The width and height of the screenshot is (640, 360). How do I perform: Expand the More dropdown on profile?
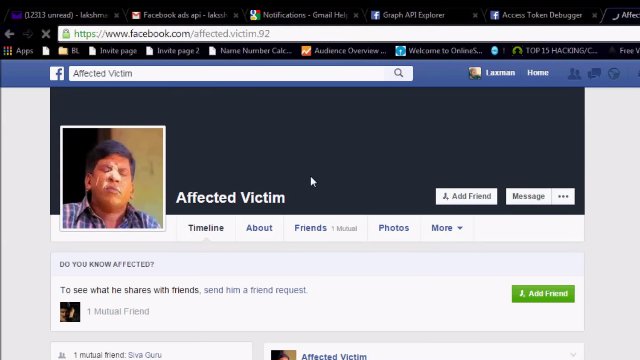pyautogui.click(x=447, y=228)
